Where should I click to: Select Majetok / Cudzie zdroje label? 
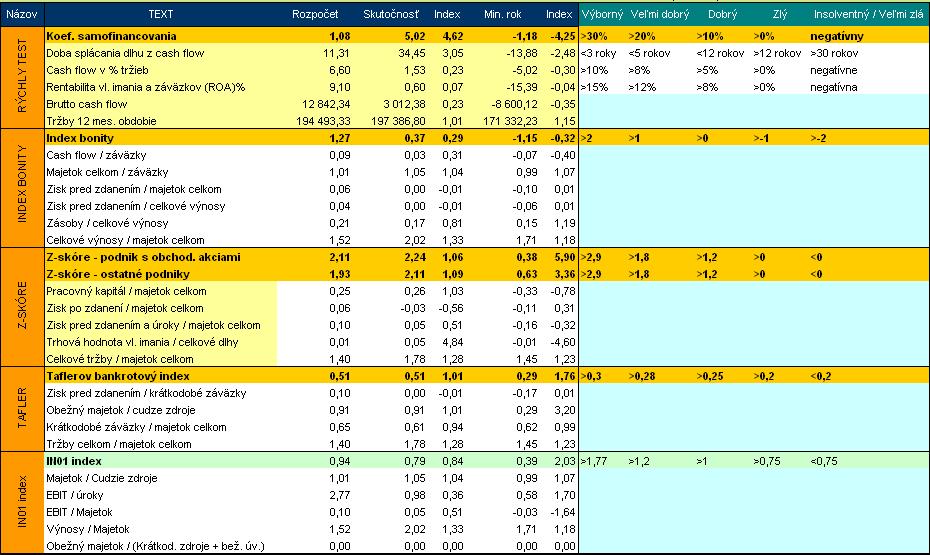[x=101, y=479]
